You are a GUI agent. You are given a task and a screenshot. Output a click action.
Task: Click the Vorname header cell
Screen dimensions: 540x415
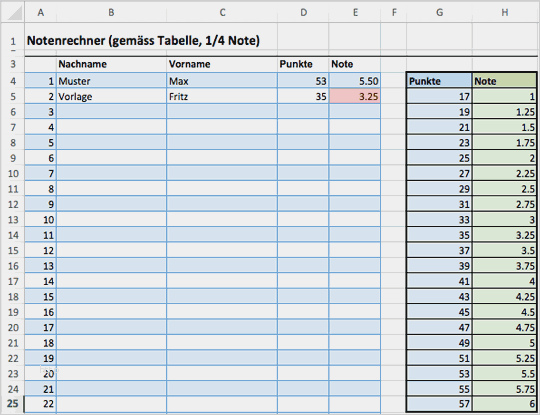tap(222, 64)
